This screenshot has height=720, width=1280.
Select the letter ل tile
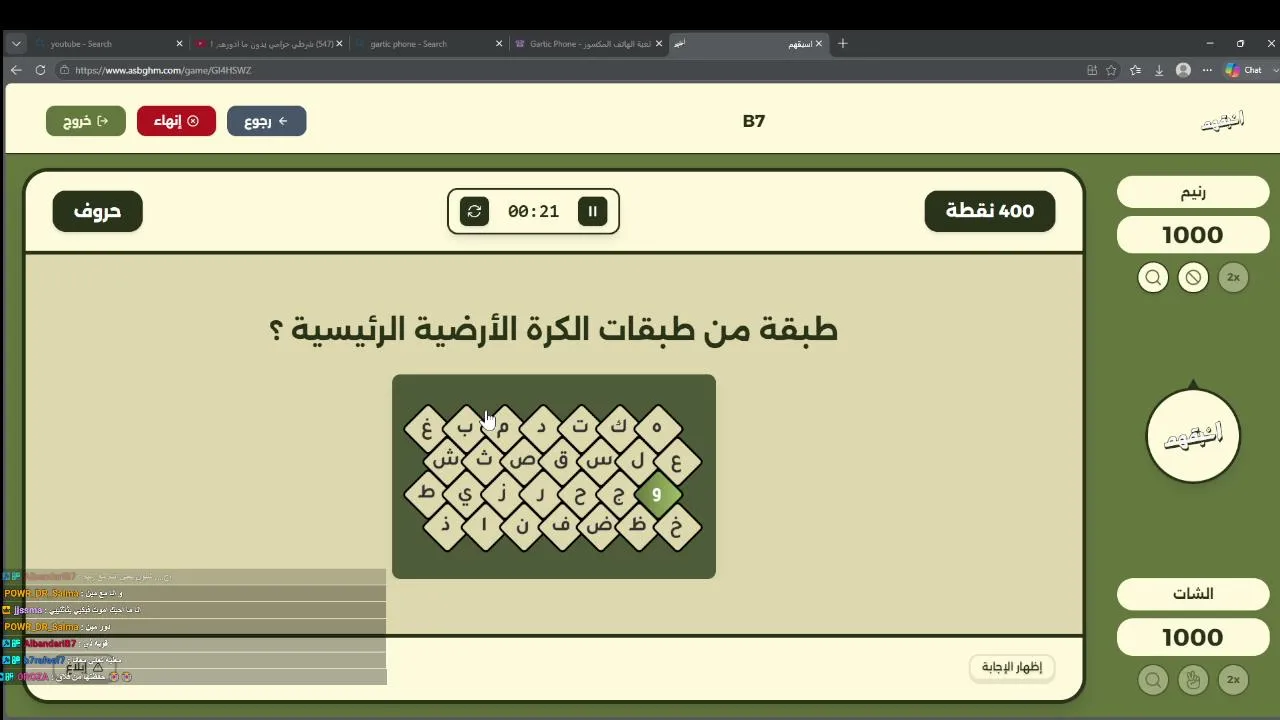click(x=637, y=461)
